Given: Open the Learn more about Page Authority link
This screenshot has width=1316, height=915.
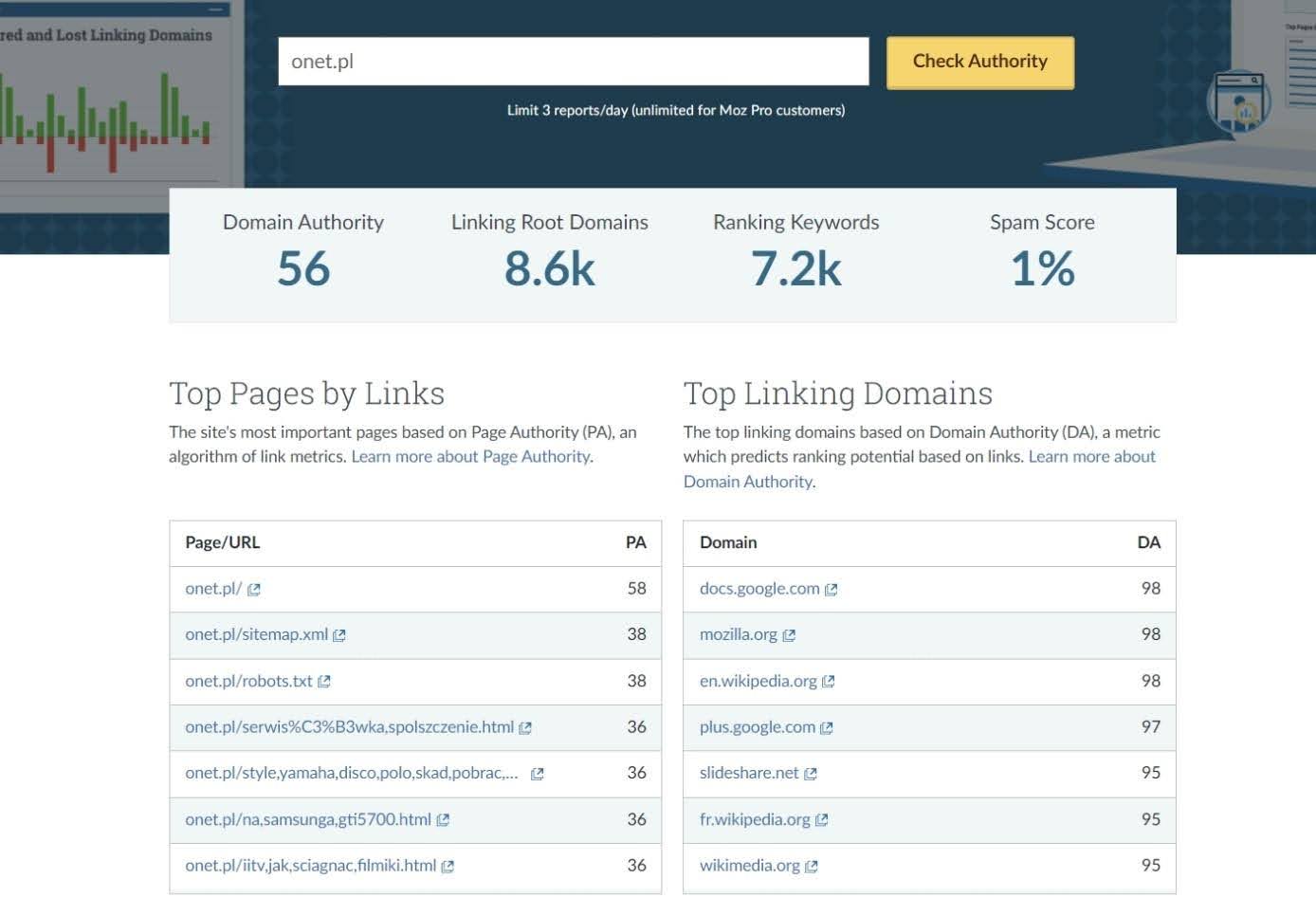Looking at the screenshot, I should click(x=471, y=456).
